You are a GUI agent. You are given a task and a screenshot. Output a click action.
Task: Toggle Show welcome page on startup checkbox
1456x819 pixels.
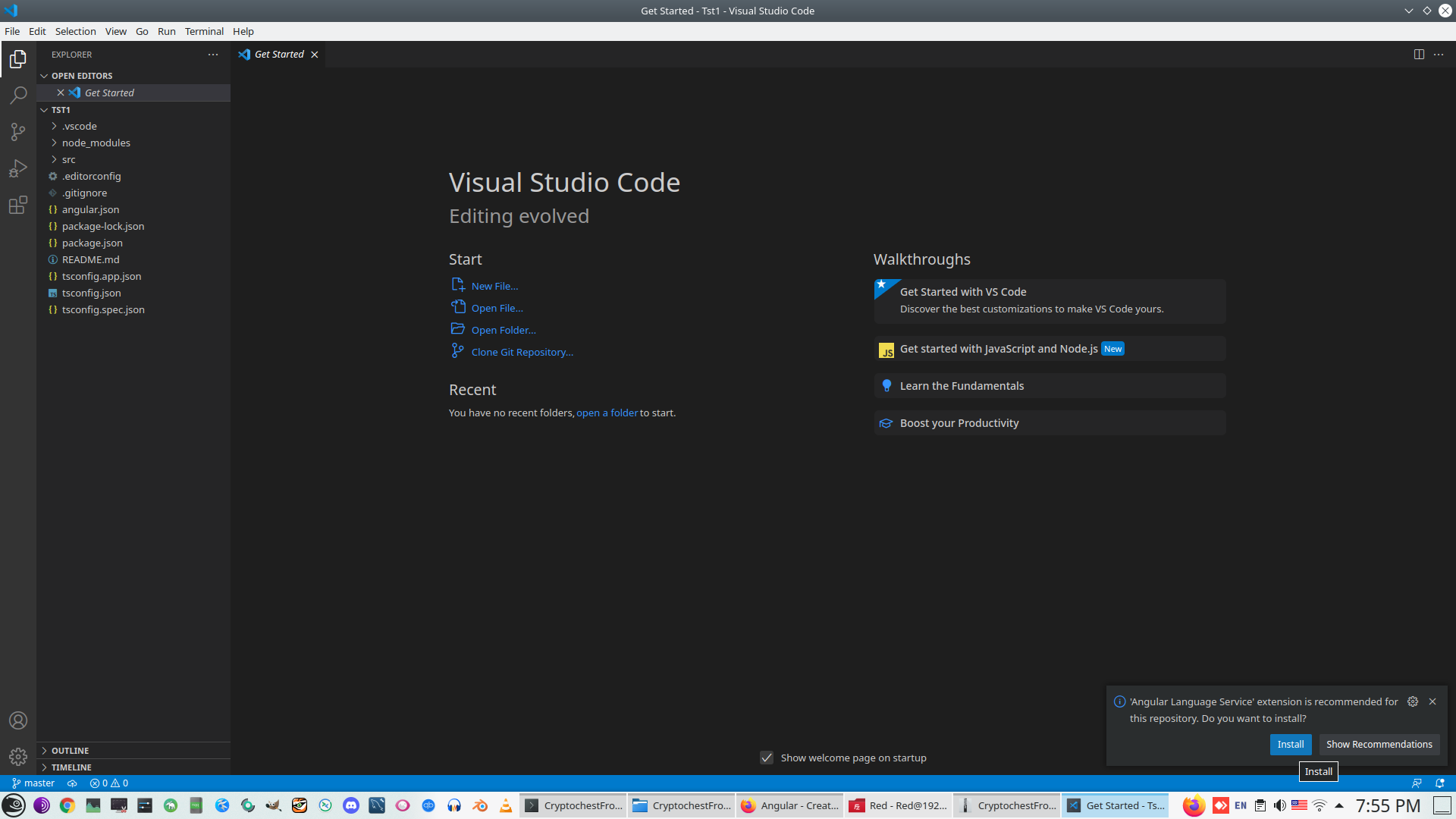(x=767, y=758)
